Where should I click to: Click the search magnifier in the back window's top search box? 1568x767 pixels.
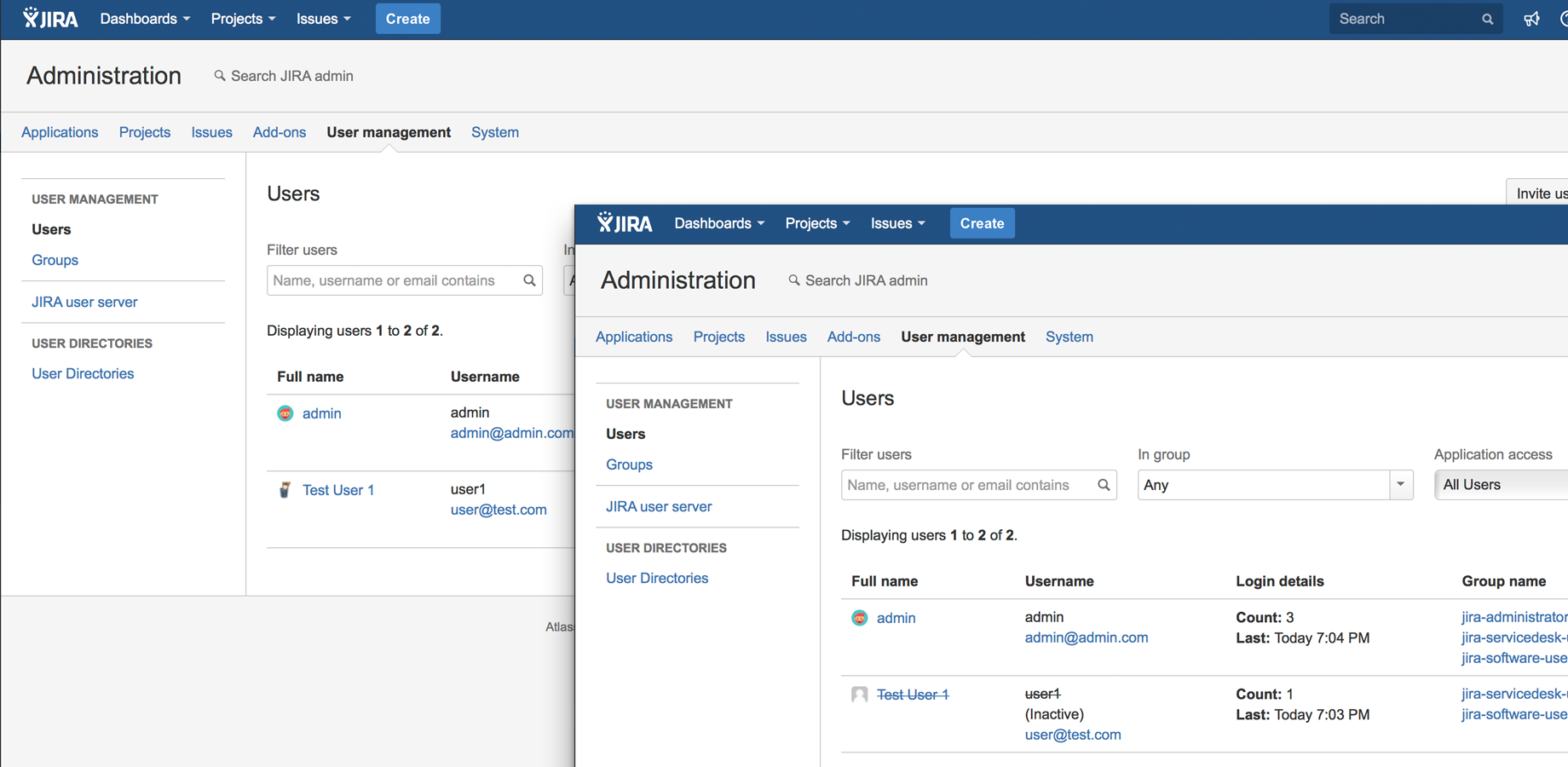coord(1487,19)
